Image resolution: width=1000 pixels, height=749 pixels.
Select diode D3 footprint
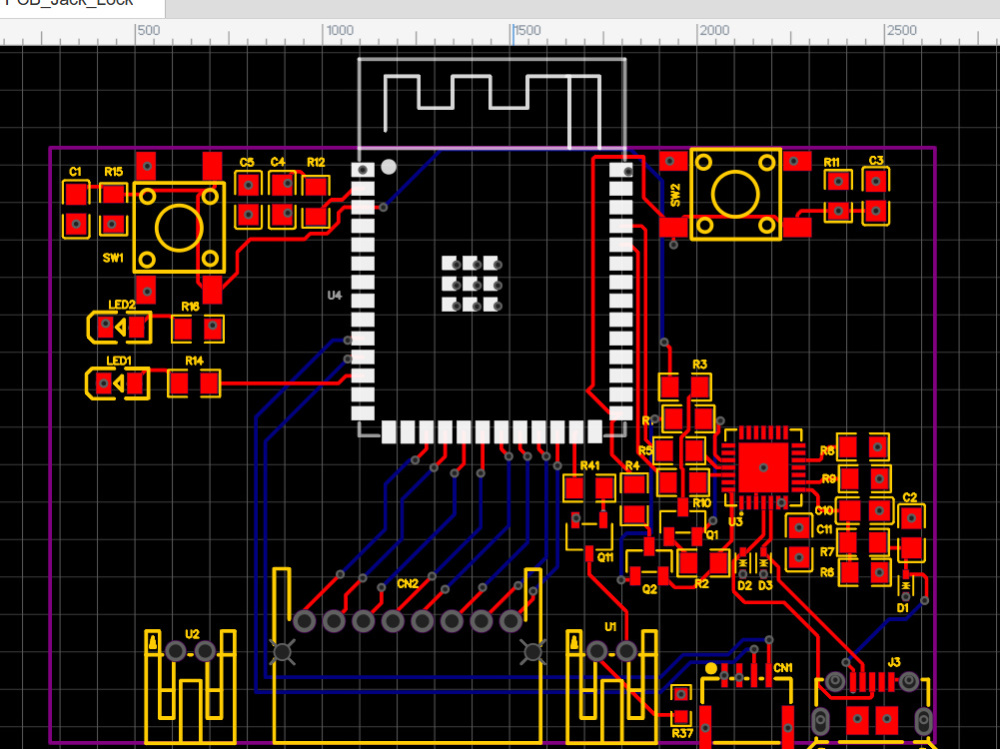tap(763, 565)
